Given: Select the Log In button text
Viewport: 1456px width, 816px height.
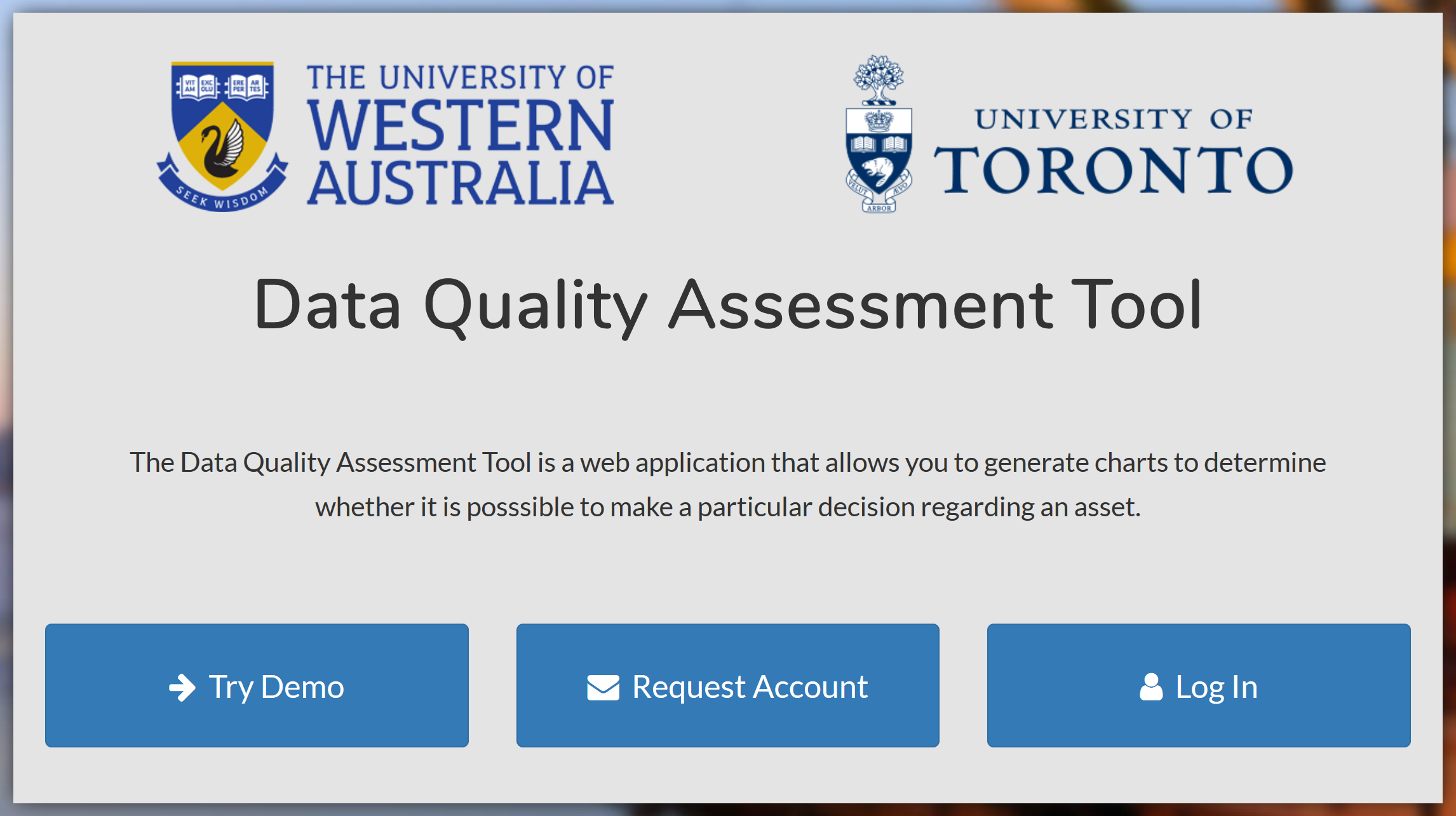Looking at the screenshot, I should 1217,688.
